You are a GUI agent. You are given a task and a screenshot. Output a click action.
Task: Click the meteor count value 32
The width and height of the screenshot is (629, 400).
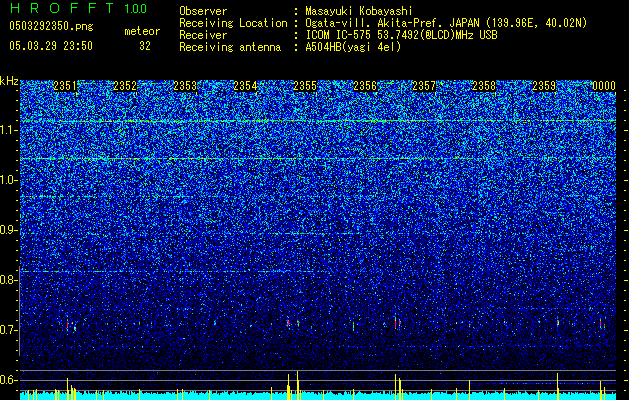tap(145, 46)
